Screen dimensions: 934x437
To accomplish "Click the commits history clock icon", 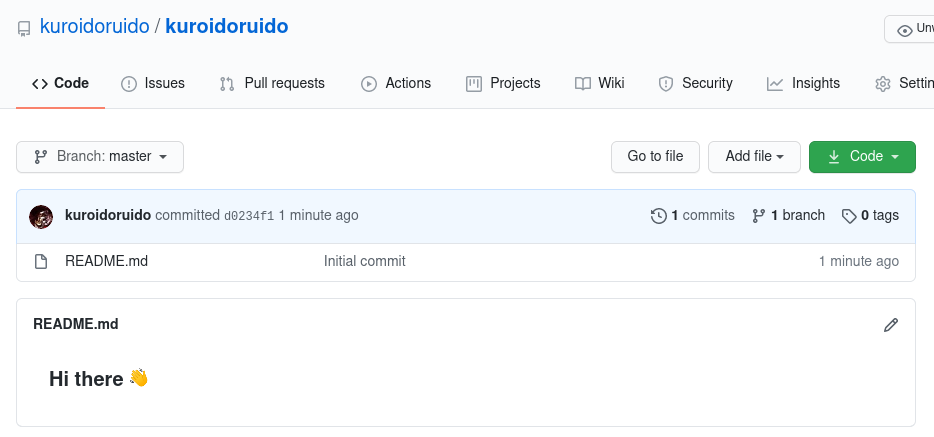I will click(x=658, y=216).
